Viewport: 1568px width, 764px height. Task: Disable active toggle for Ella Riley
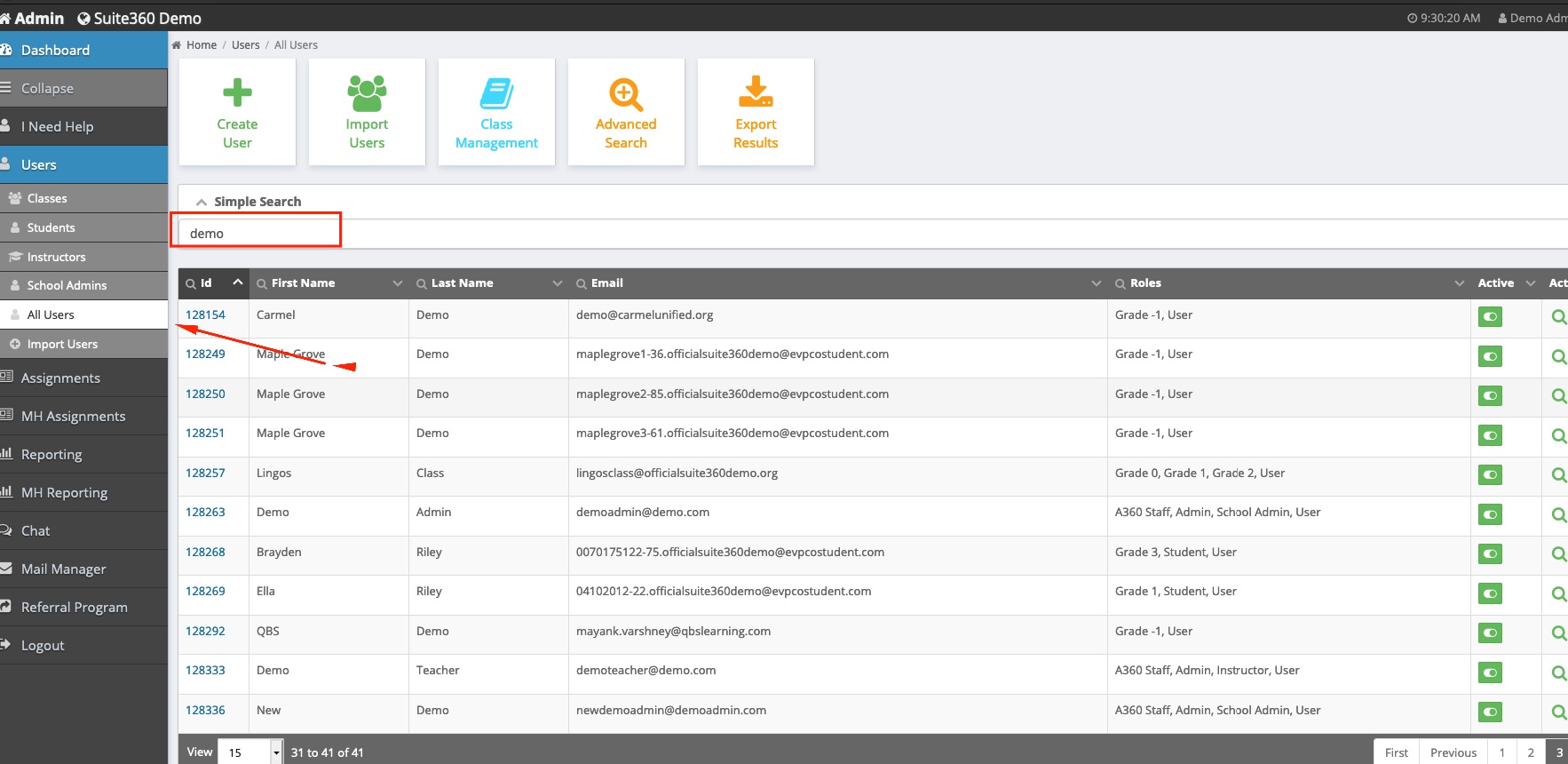pos(1490,593)
